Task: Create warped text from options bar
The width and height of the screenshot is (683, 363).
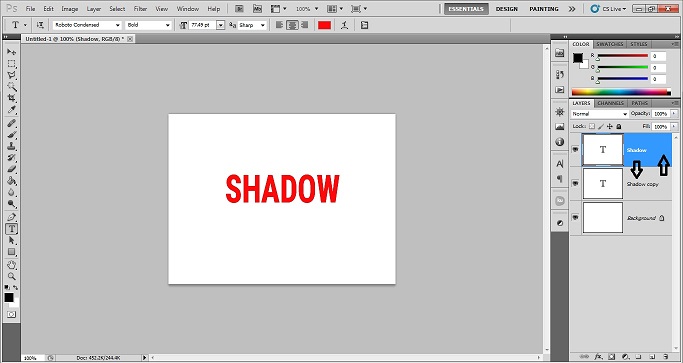Action: click(345, 25)
